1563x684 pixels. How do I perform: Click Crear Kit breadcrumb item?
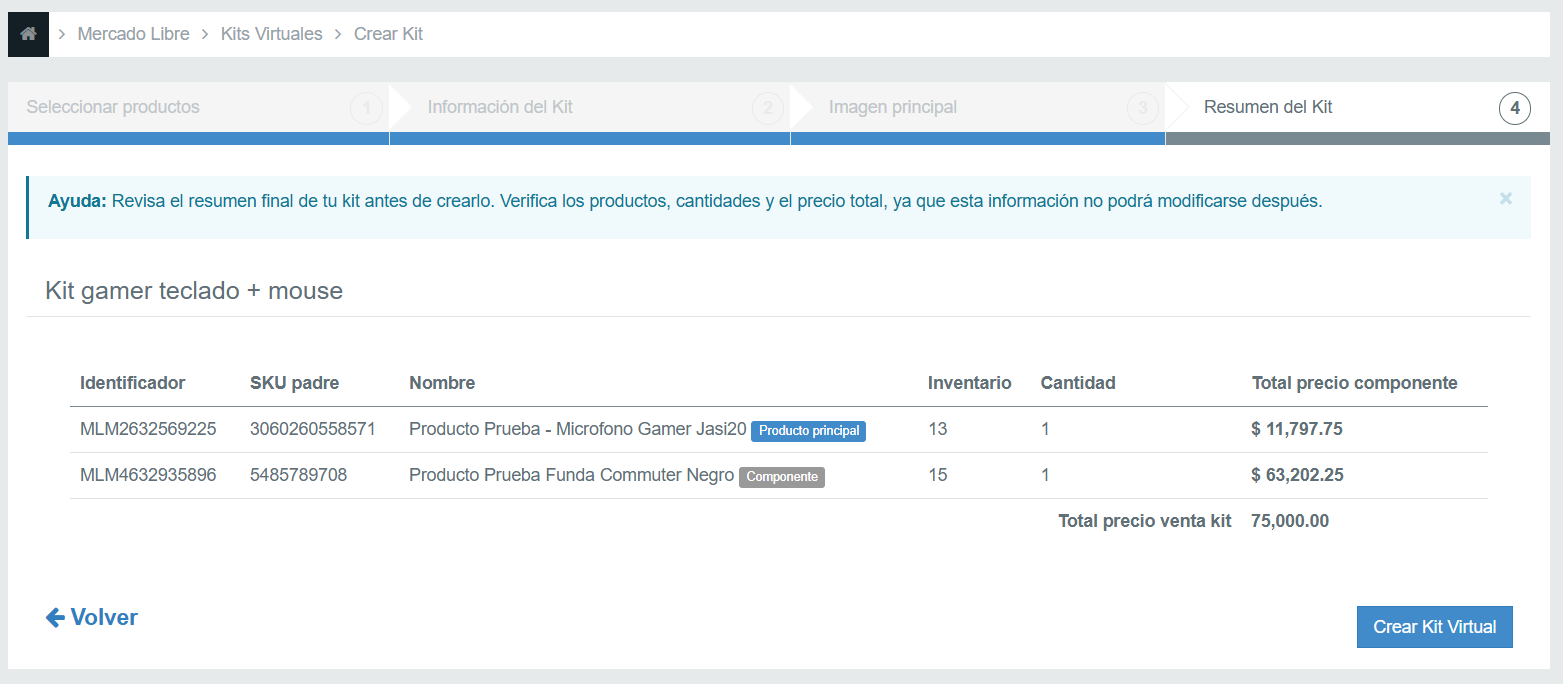[x=388, y=34]
